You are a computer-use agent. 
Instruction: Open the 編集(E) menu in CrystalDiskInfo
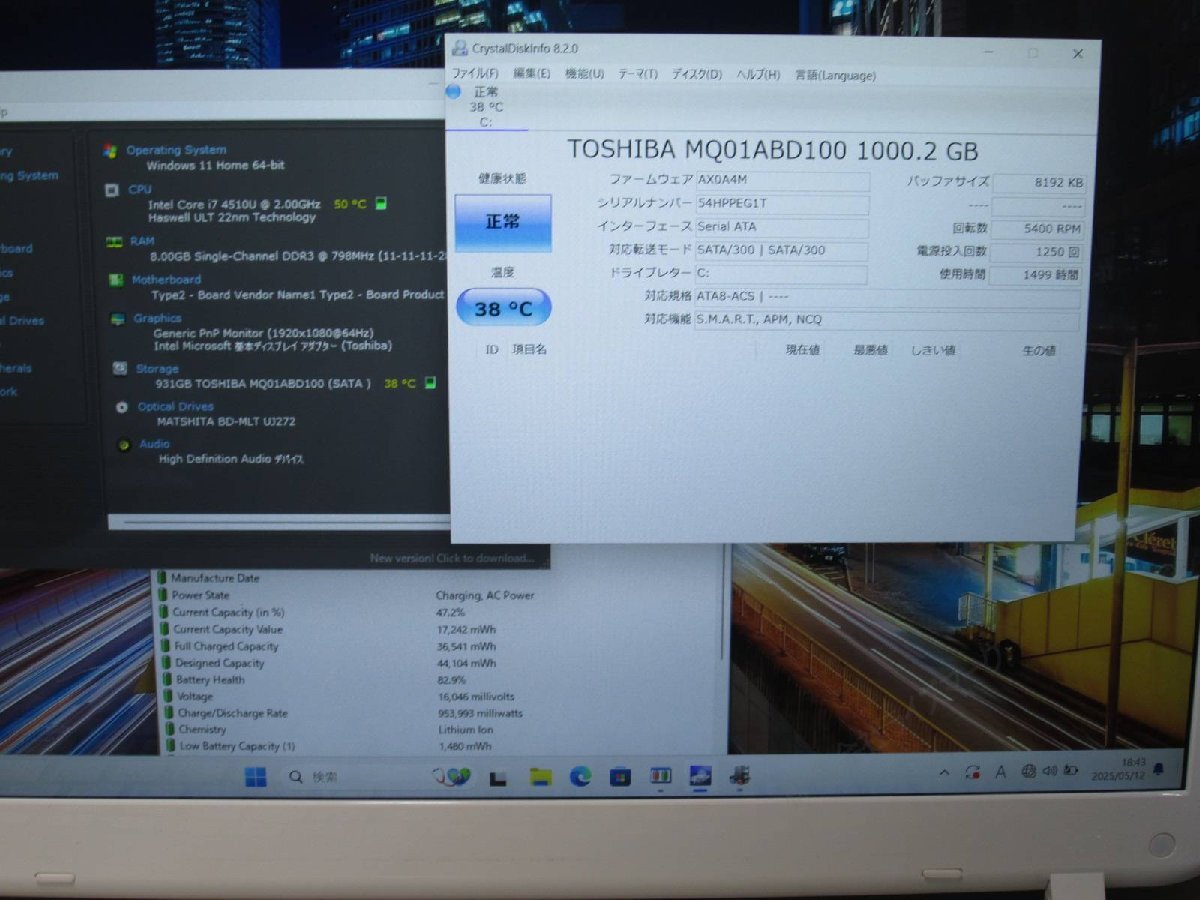click(531, 74)
